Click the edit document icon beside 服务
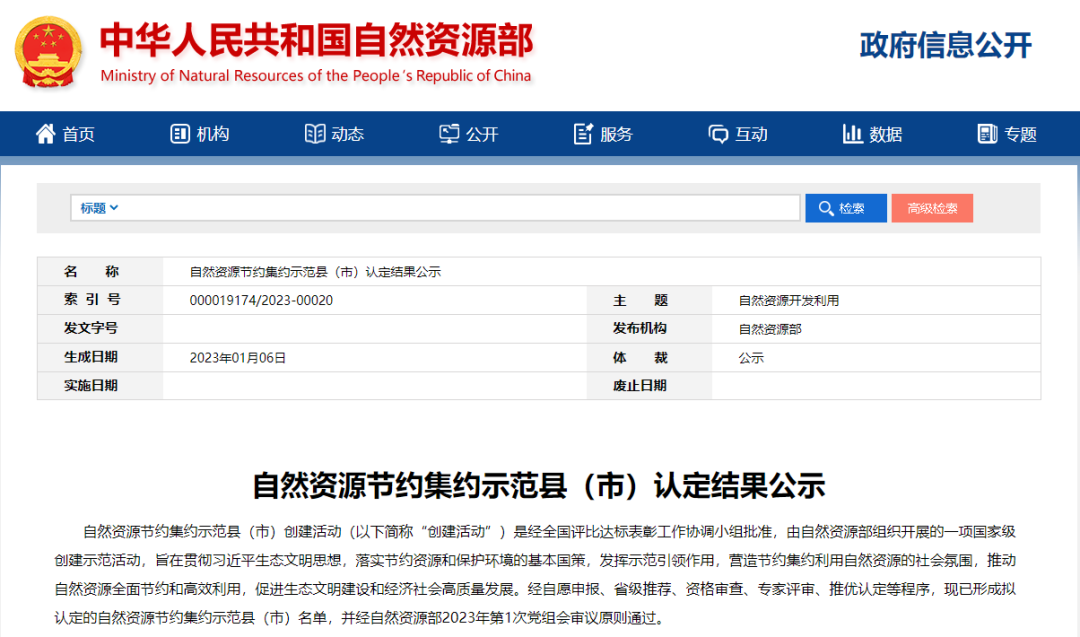 583,134
